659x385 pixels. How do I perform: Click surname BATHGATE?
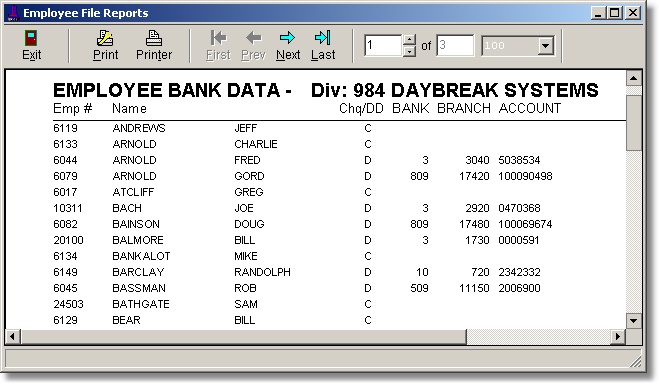click(141, 304)
